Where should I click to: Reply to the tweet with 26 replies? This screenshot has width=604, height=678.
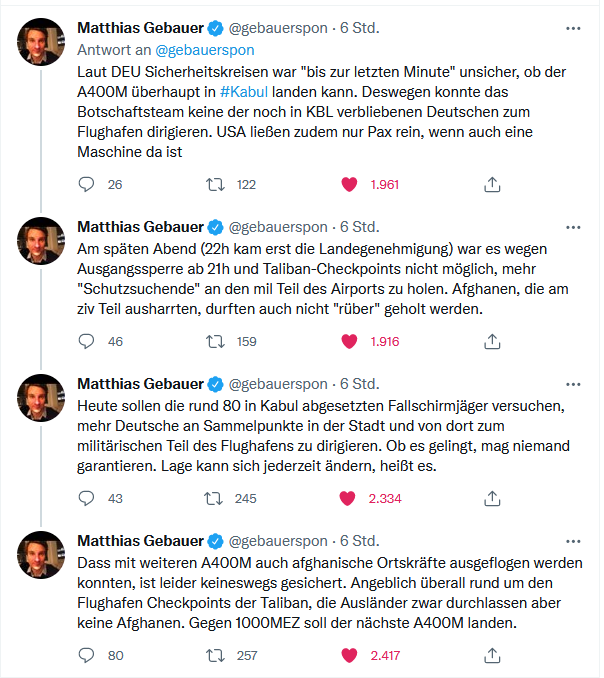point(87,184)
